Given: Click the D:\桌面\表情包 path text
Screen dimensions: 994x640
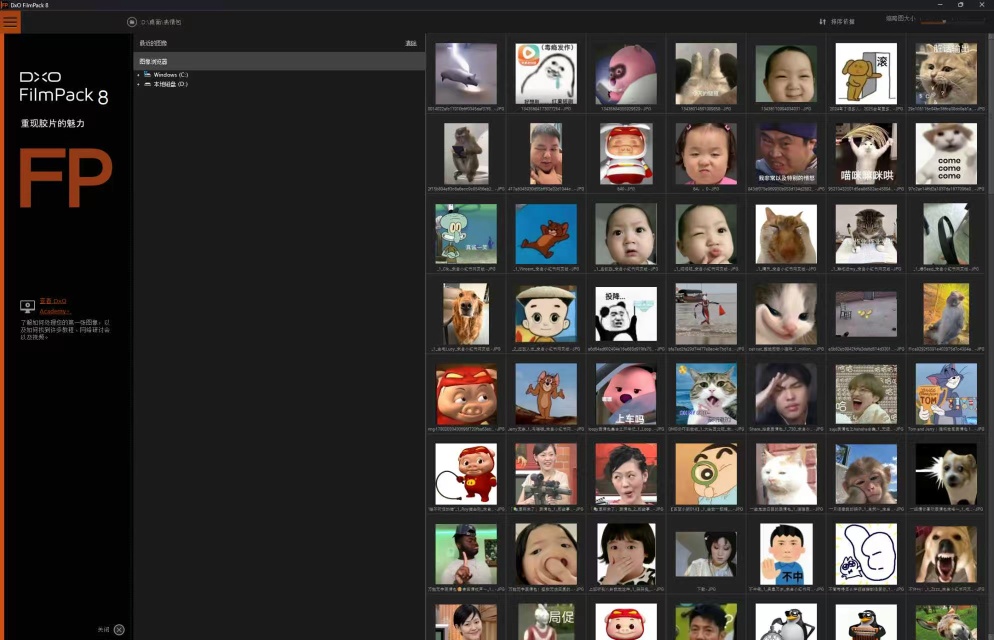Looking at the screenshot, I should 161,22.
